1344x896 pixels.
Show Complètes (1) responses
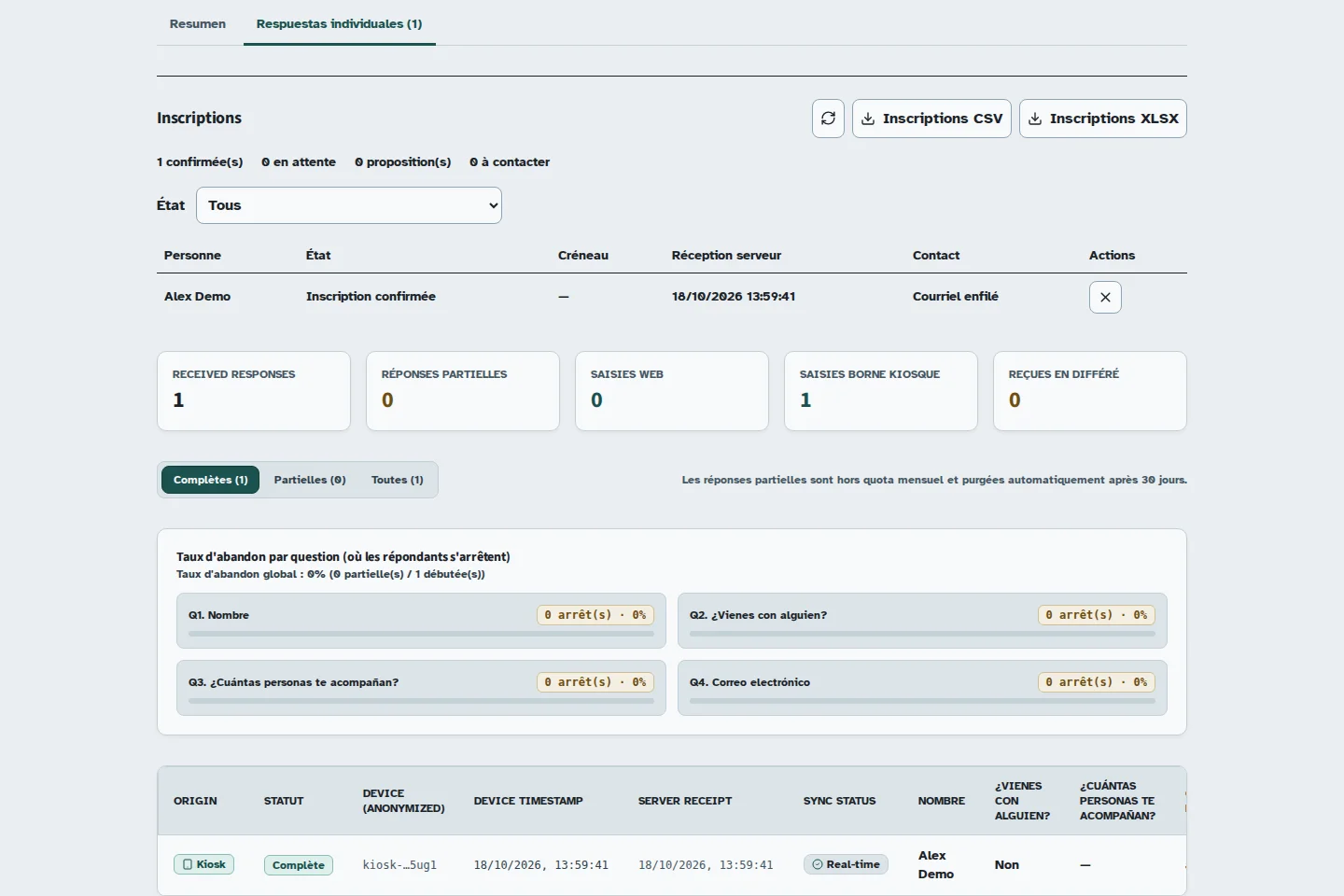pyautogui.click(x=211, y=480)
